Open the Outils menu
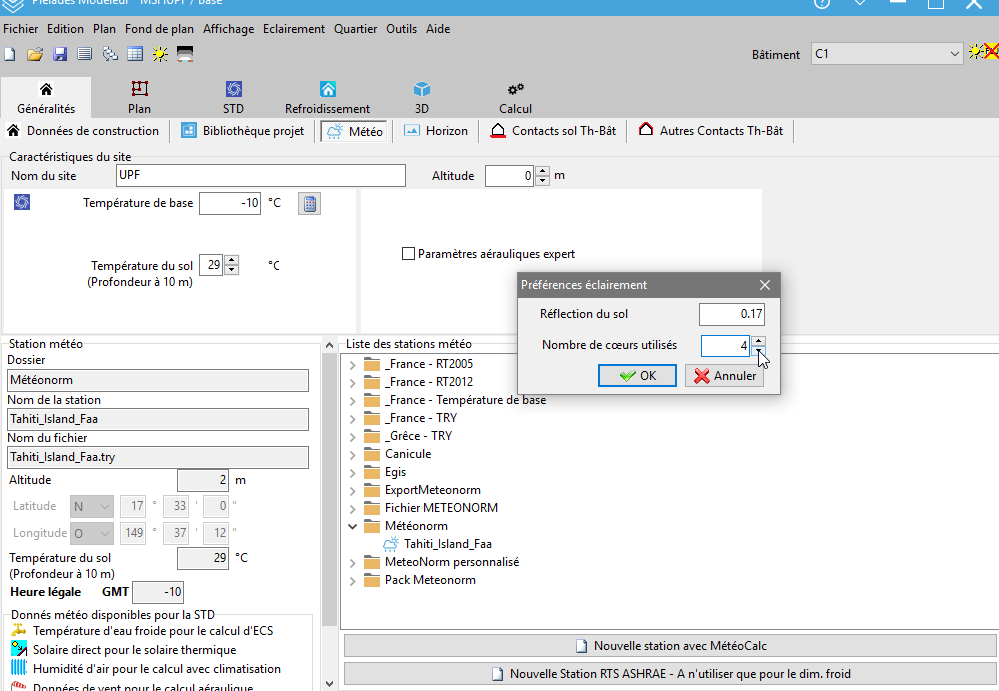Viewport: 999px width, 691px height. [401, 29]
